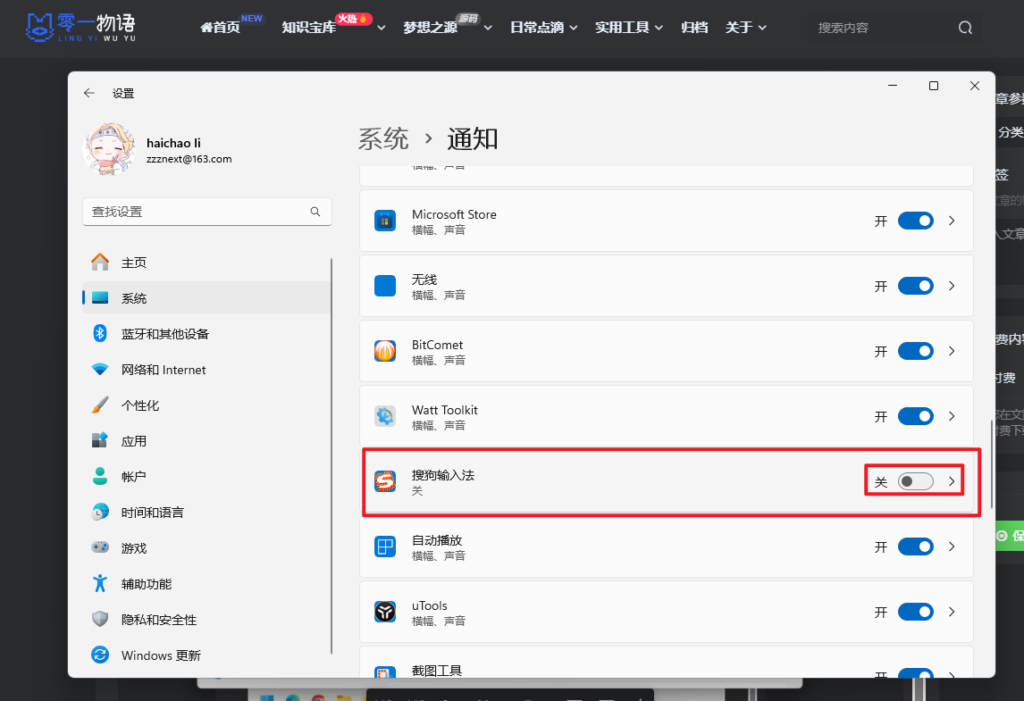Viewport: 1024px width, 701px height.
Task: Click the 自动播放 app icon
Action: pos(385,547)
